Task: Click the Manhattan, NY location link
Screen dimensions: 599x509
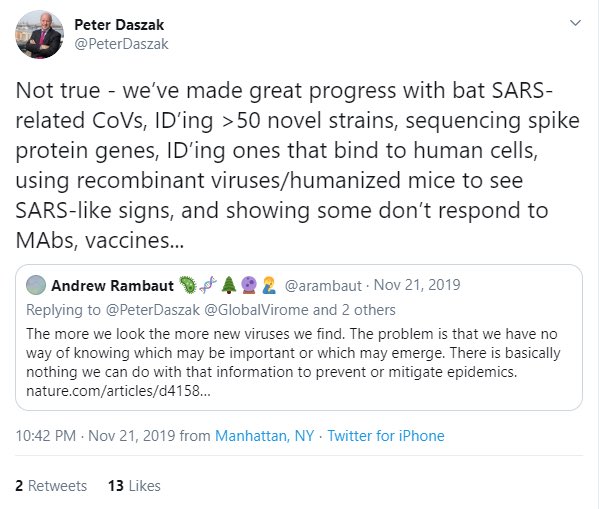Action: [x=265, y=436]
